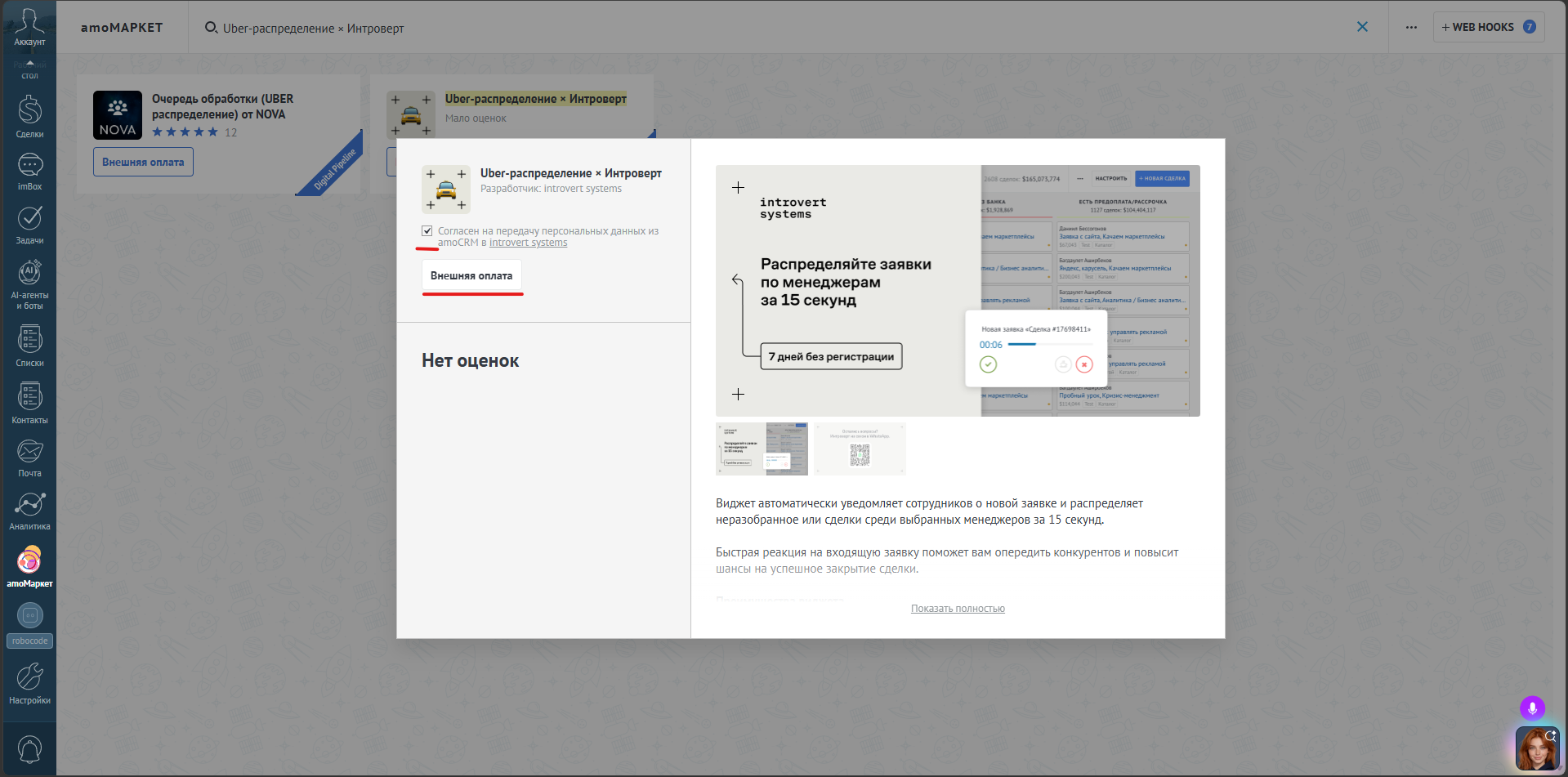Select amoМаркет in the sidebar
The height and width of the screenshot is (777, 1568).
tap(29, 566)
